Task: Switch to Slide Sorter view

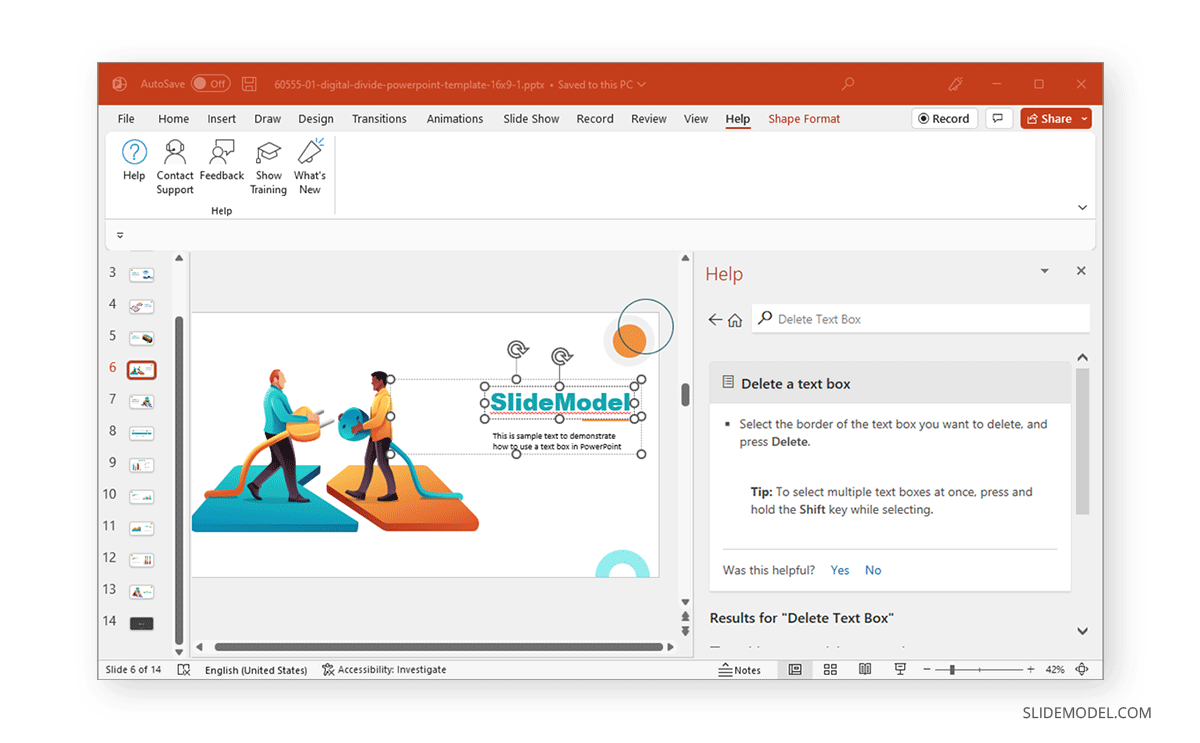Action: coord(830,669)
